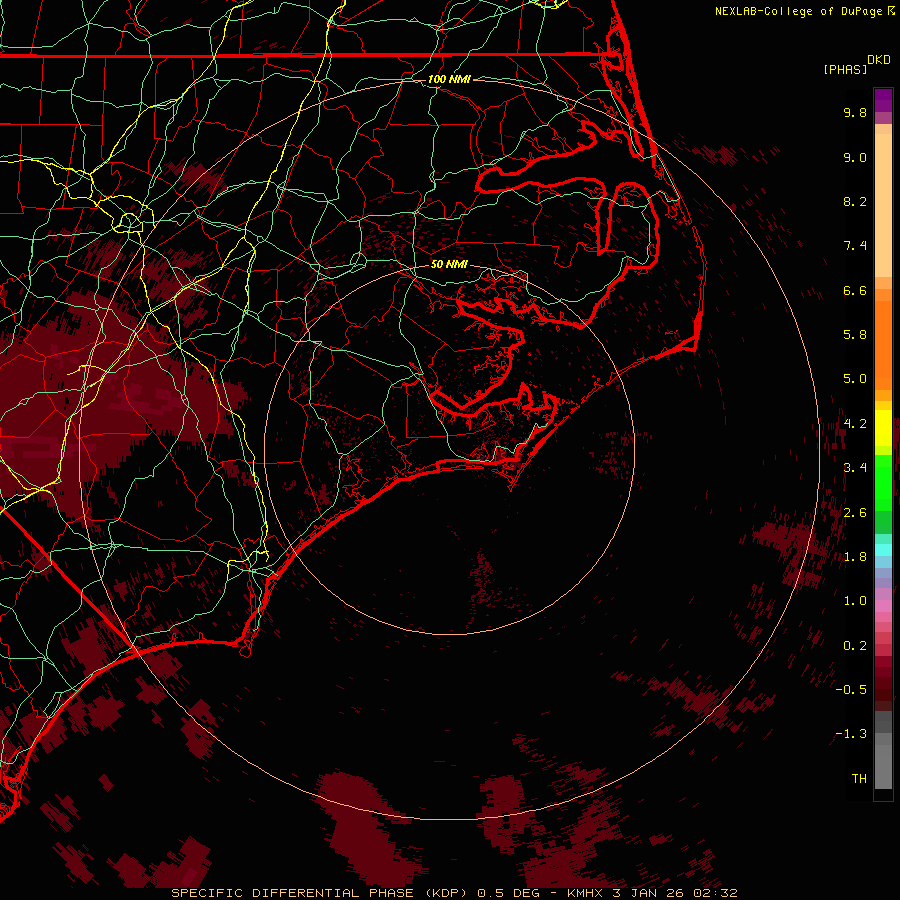Click the 7.4 value on the color scale
This screenshot has width=900, height=900.
855,246
